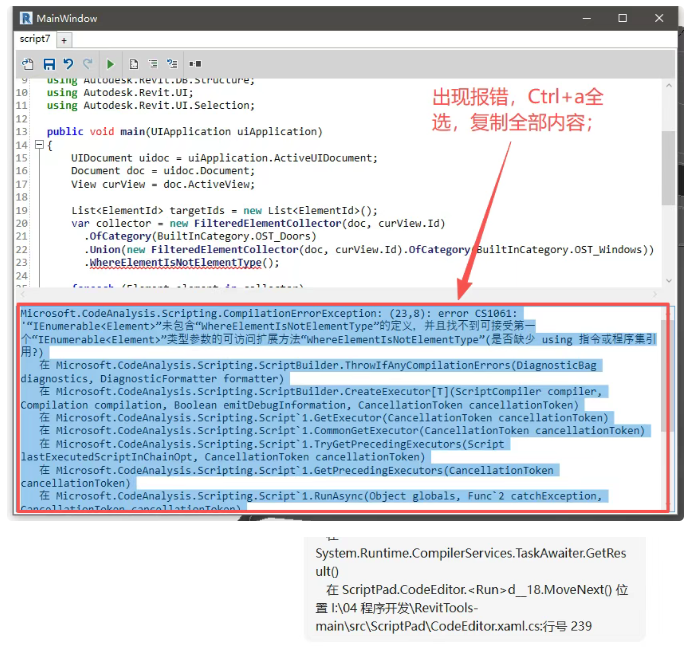Viewport: 690px width, 667px height.
Task: Run the script with the green play button
Action: click(x=110, y=63)
